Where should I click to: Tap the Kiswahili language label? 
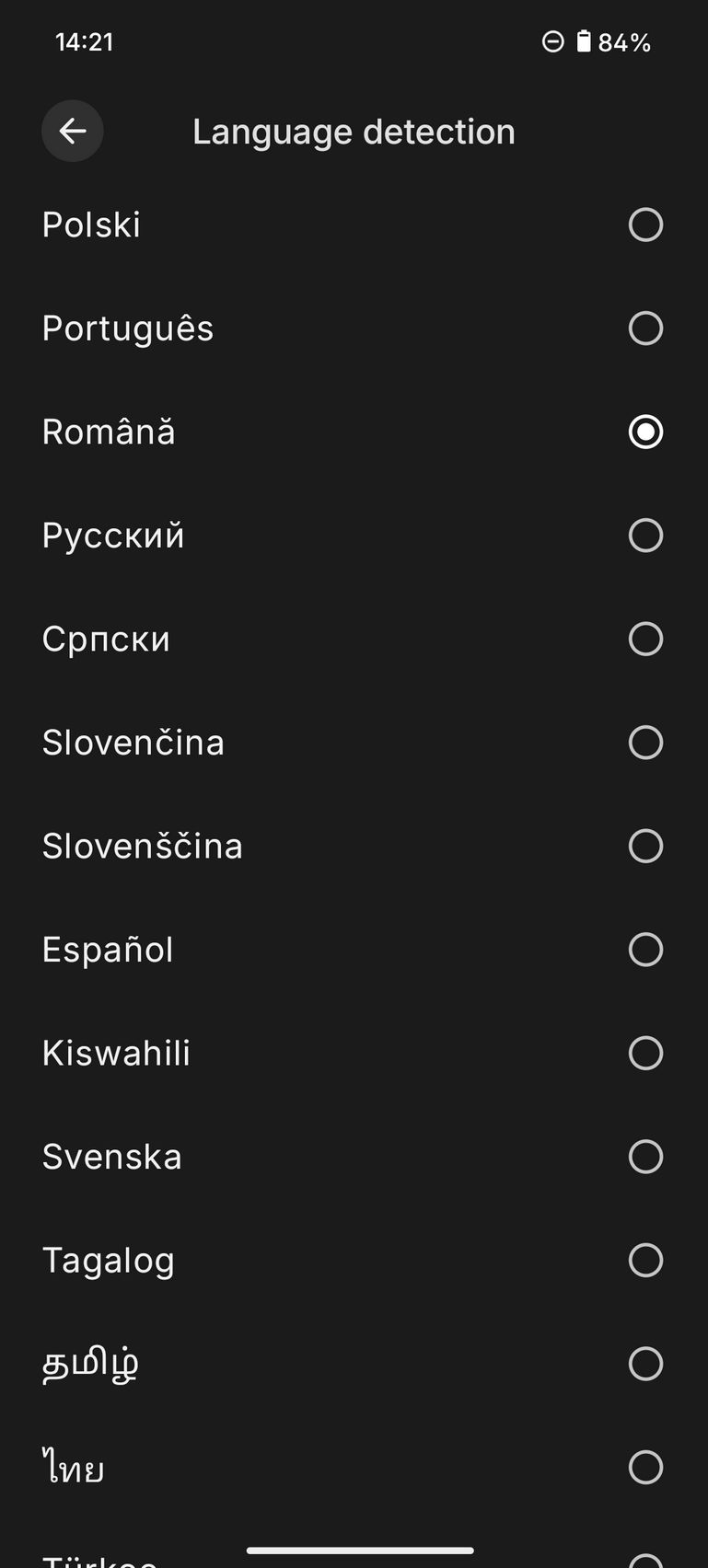click(x=116, y=1054)
